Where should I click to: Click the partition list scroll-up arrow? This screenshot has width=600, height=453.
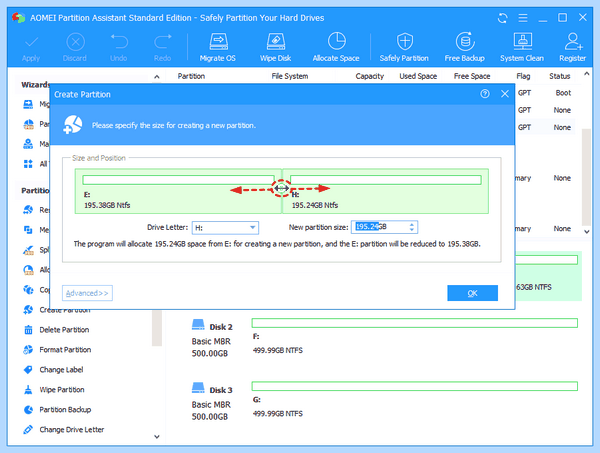(586, 74)
